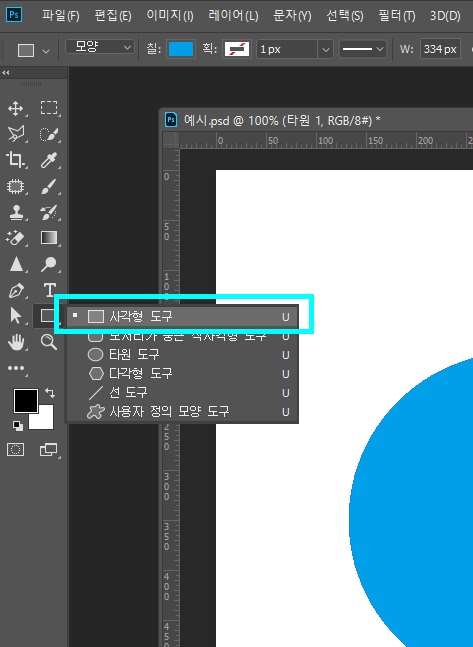Select the Dodge tool
The image size is (473, 647).
[49, 264]
